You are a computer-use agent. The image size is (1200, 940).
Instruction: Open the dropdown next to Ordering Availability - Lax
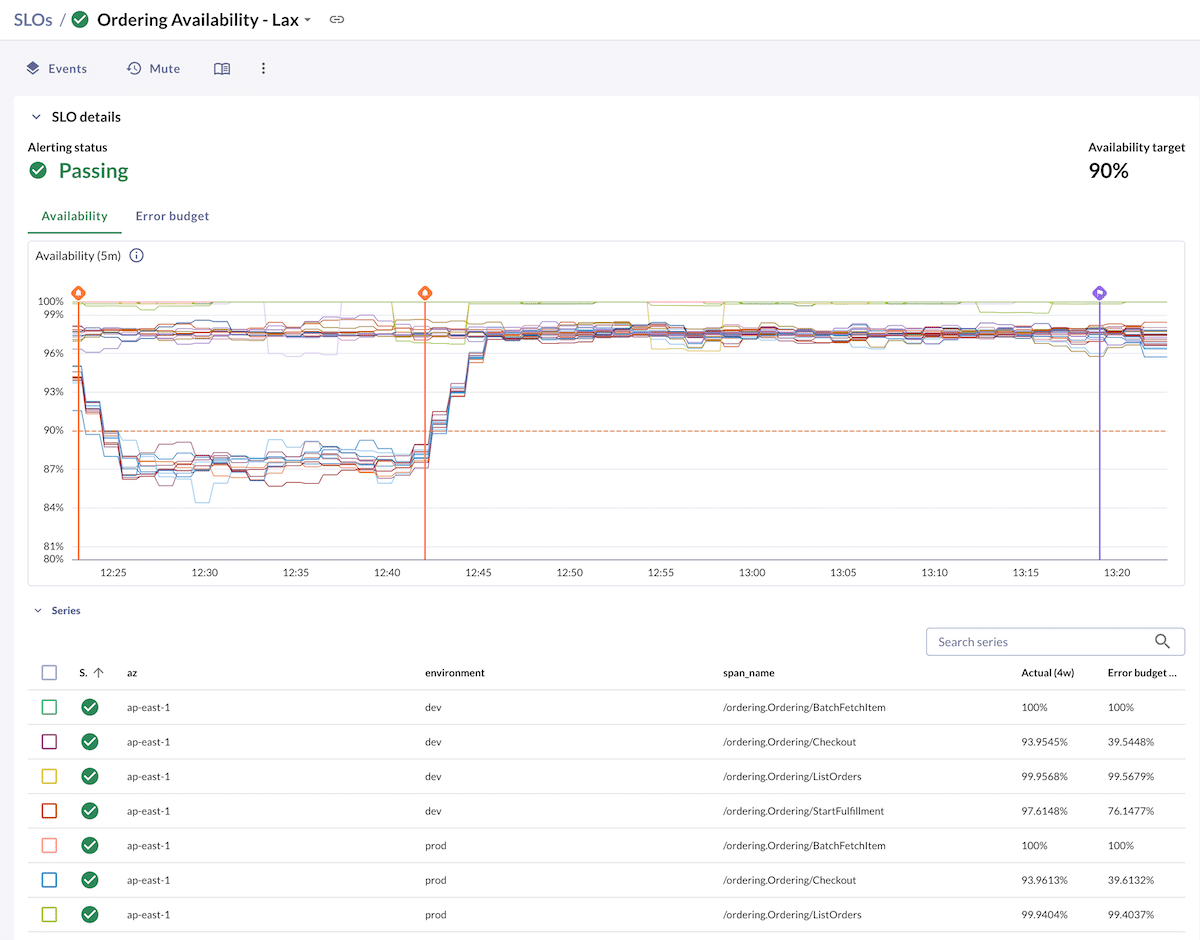click(x=309, y=19)
